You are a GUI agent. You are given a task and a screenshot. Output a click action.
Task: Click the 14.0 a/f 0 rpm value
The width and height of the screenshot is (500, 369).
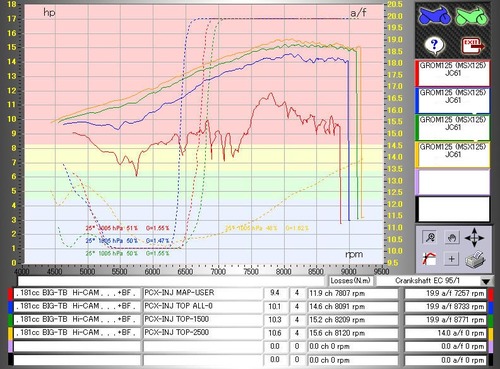click(446, 333)
